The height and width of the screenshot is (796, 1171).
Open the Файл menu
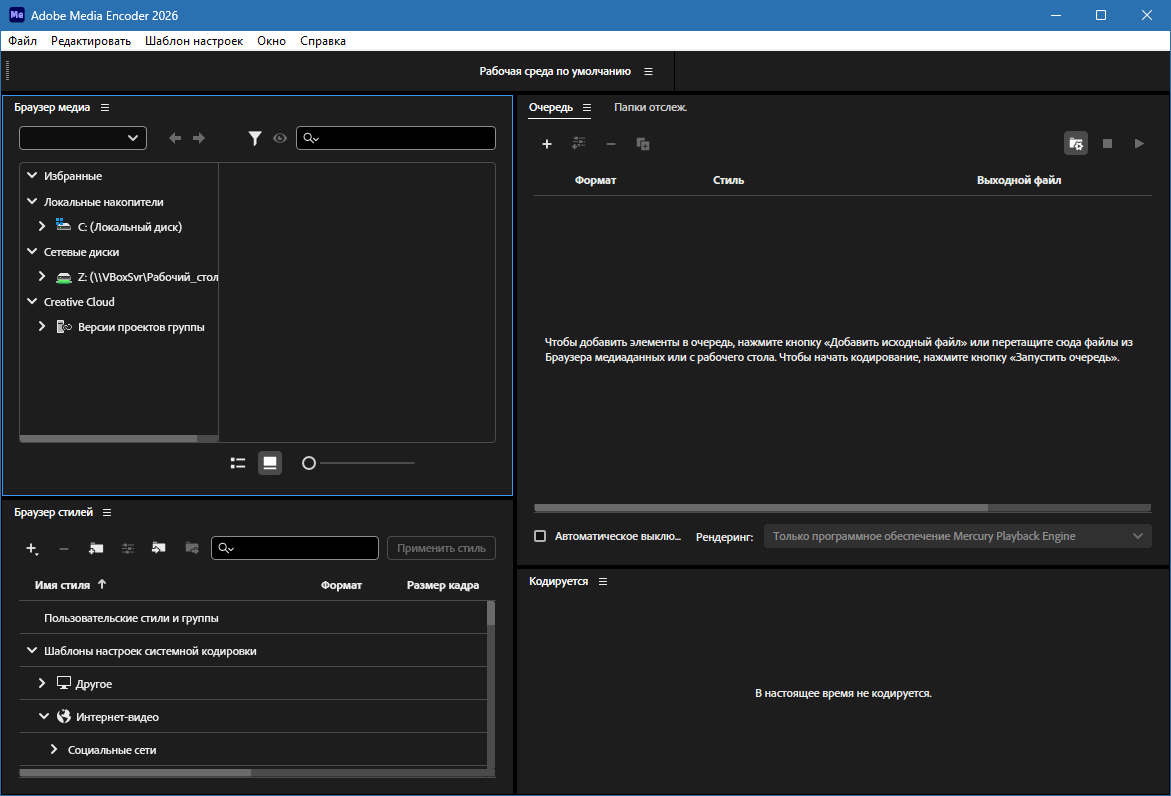pos(22,41)
